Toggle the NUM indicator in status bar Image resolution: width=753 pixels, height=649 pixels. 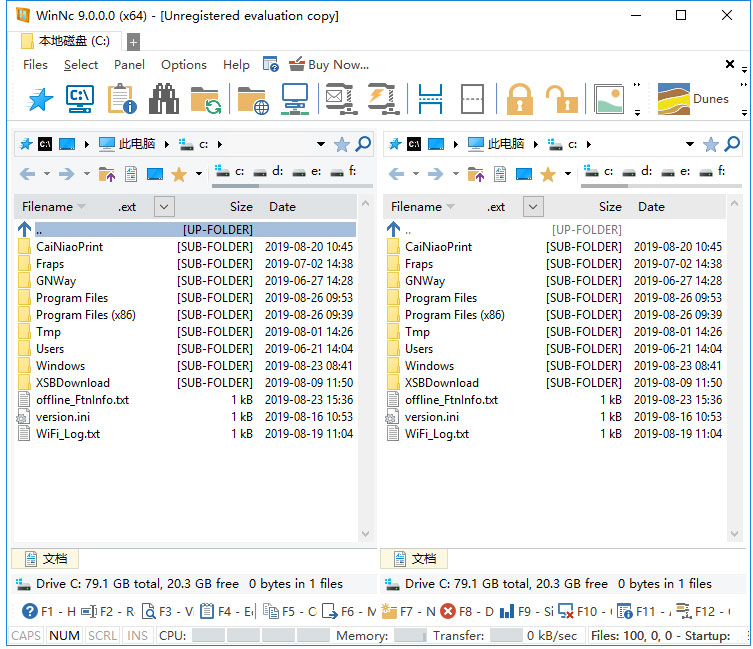pyautogui.click(x=64, y=636)
